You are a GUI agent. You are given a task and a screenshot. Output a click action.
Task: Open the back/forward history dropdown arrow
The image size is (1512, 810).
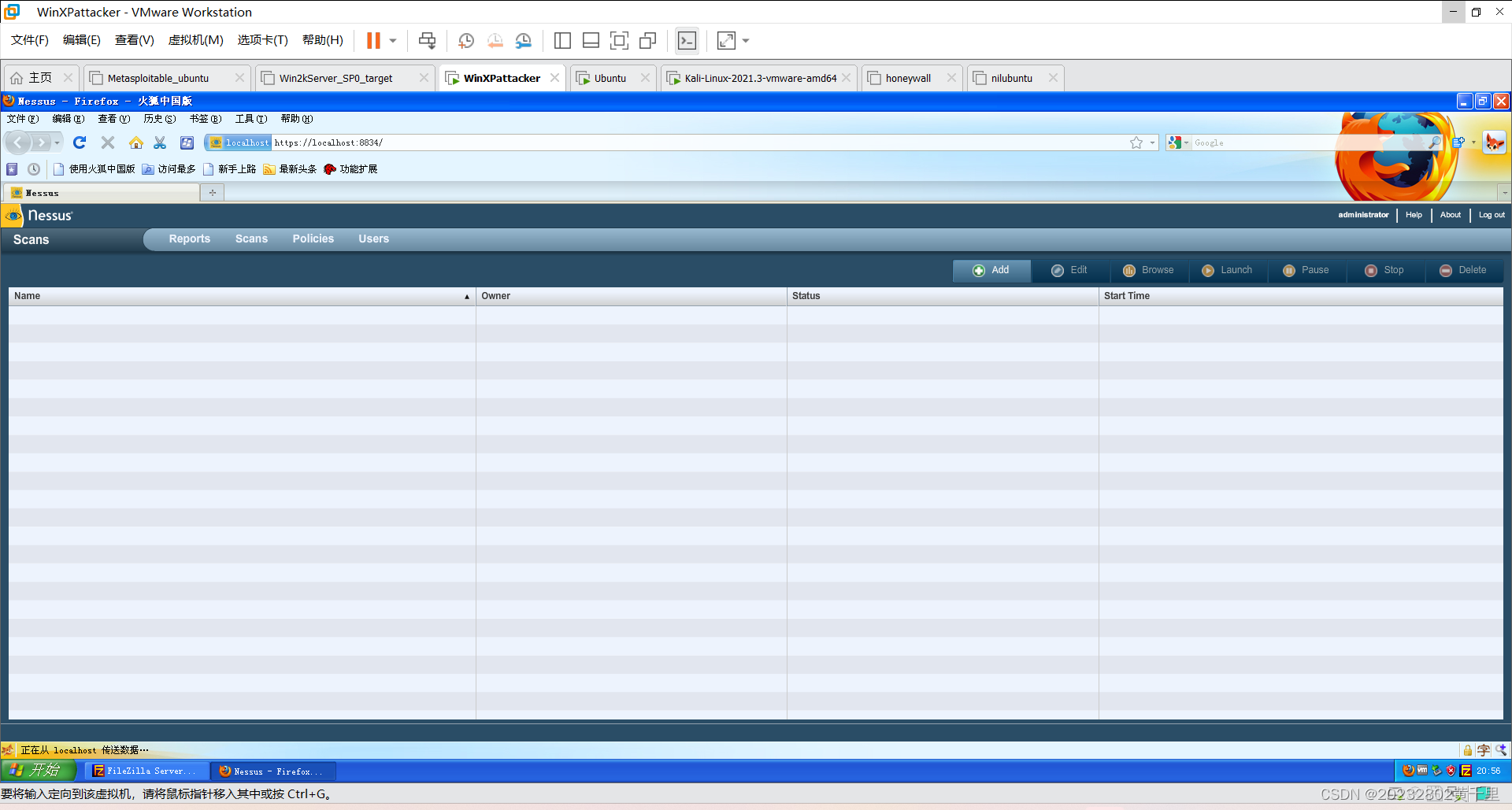pos(57,142)
